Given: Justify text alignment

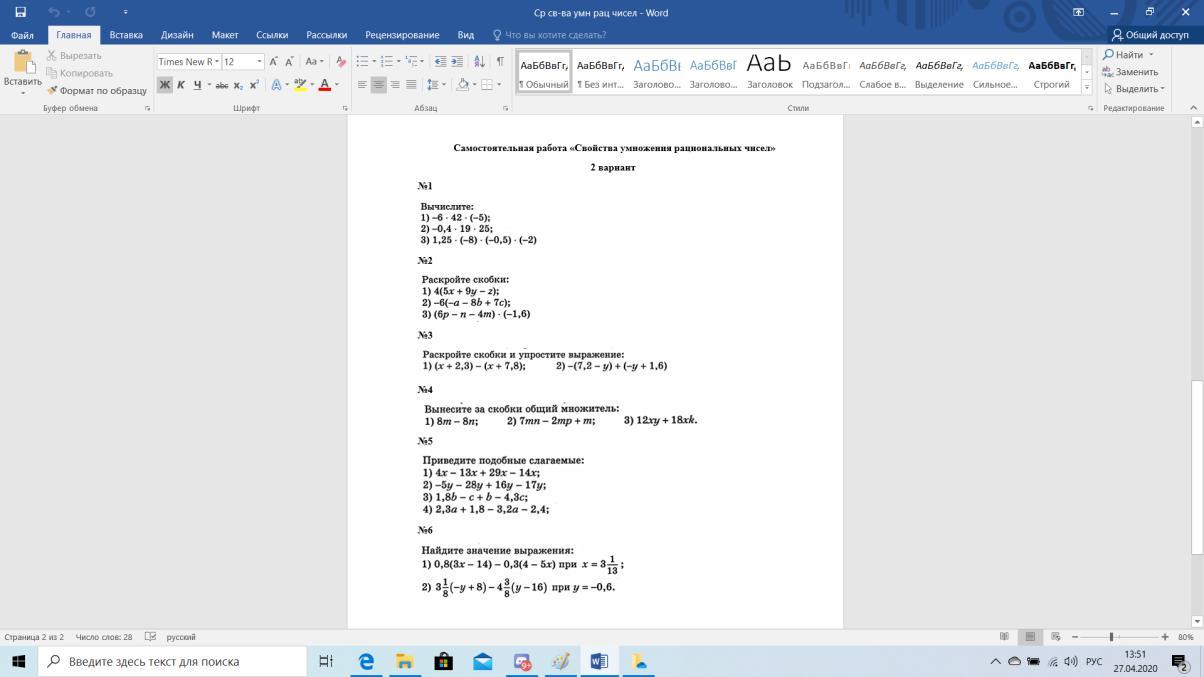Looking at the screenshot, I should 411,85.
